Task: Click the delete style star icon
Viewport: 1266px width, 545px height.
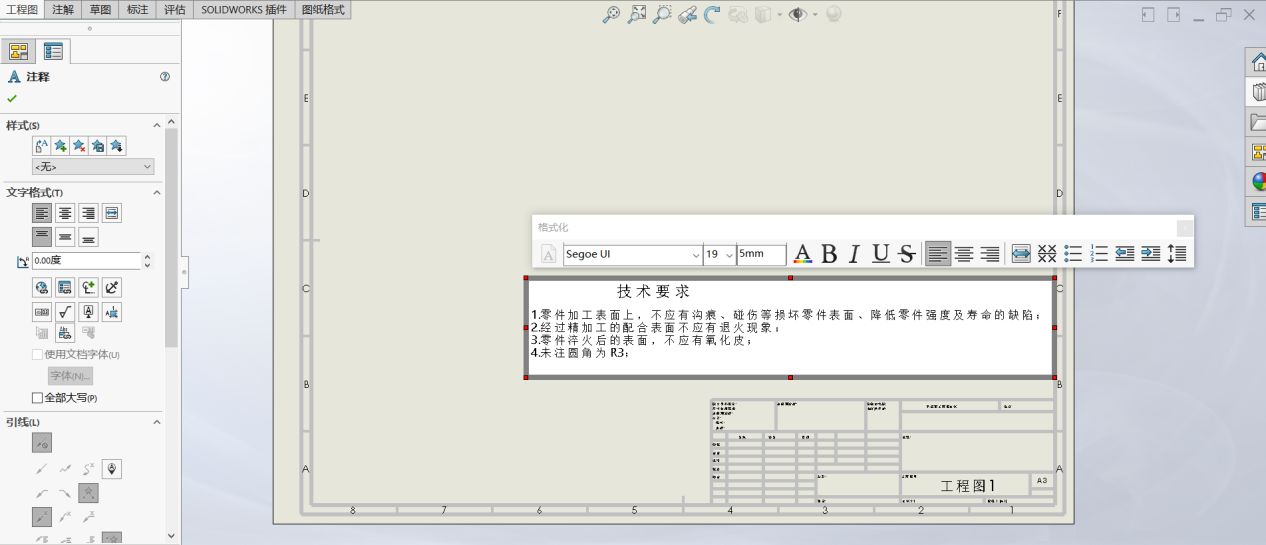Action: click(79, 146)
